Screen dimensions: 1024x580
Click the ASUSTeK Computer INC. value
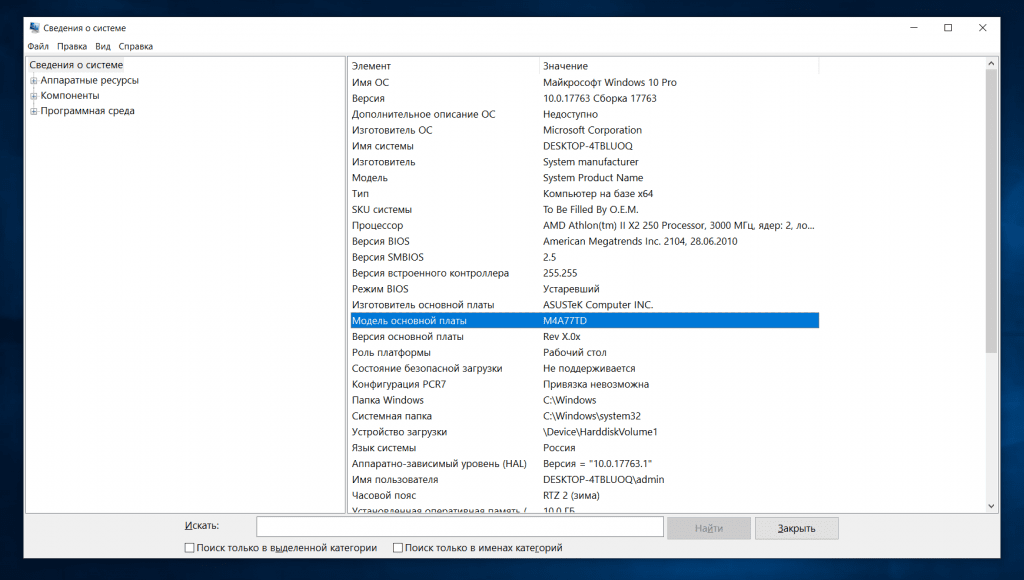click(x=598, y=305)
